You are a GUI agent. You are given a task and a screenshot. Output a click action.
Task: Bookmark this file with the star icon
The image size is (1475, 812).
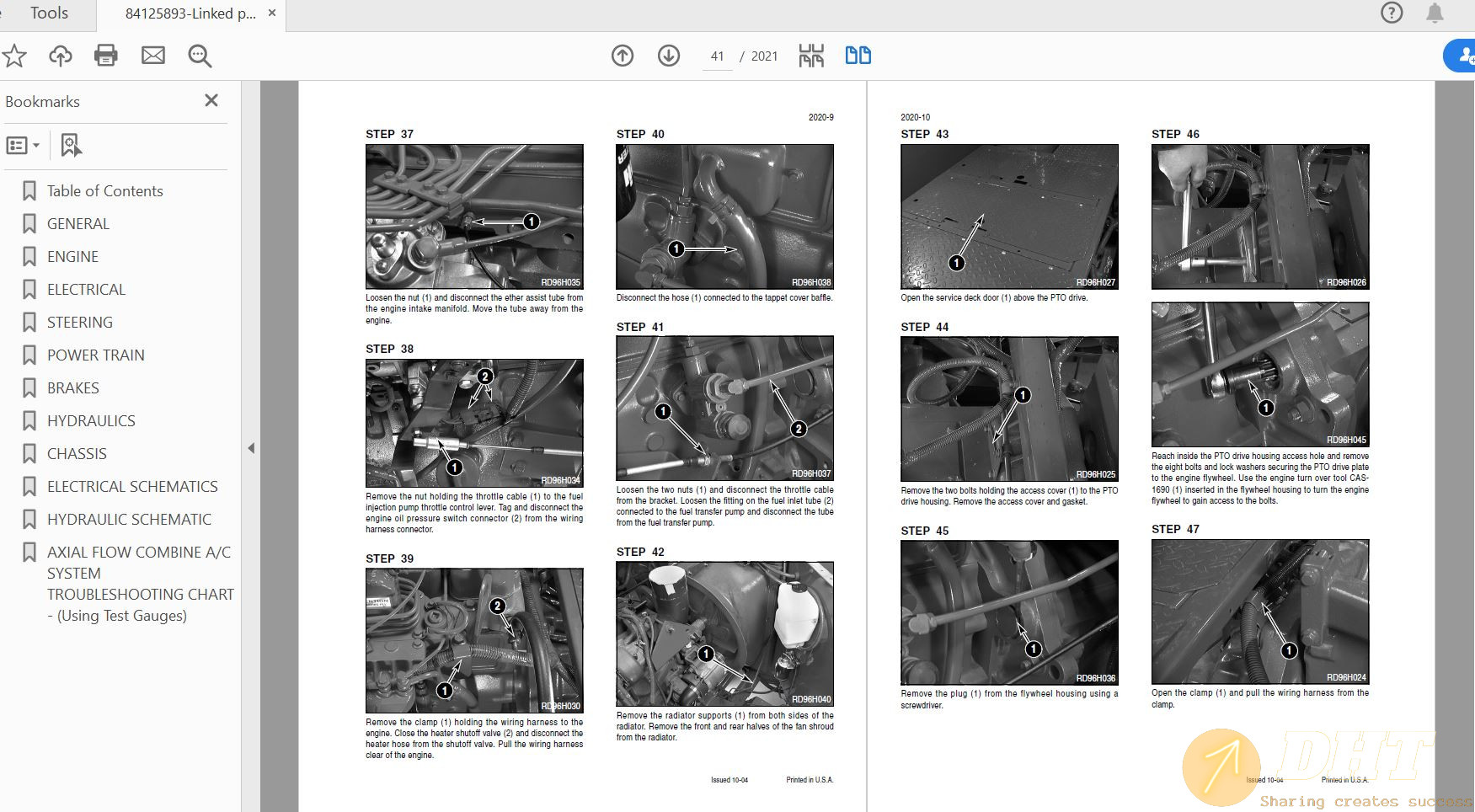[14, 56]
